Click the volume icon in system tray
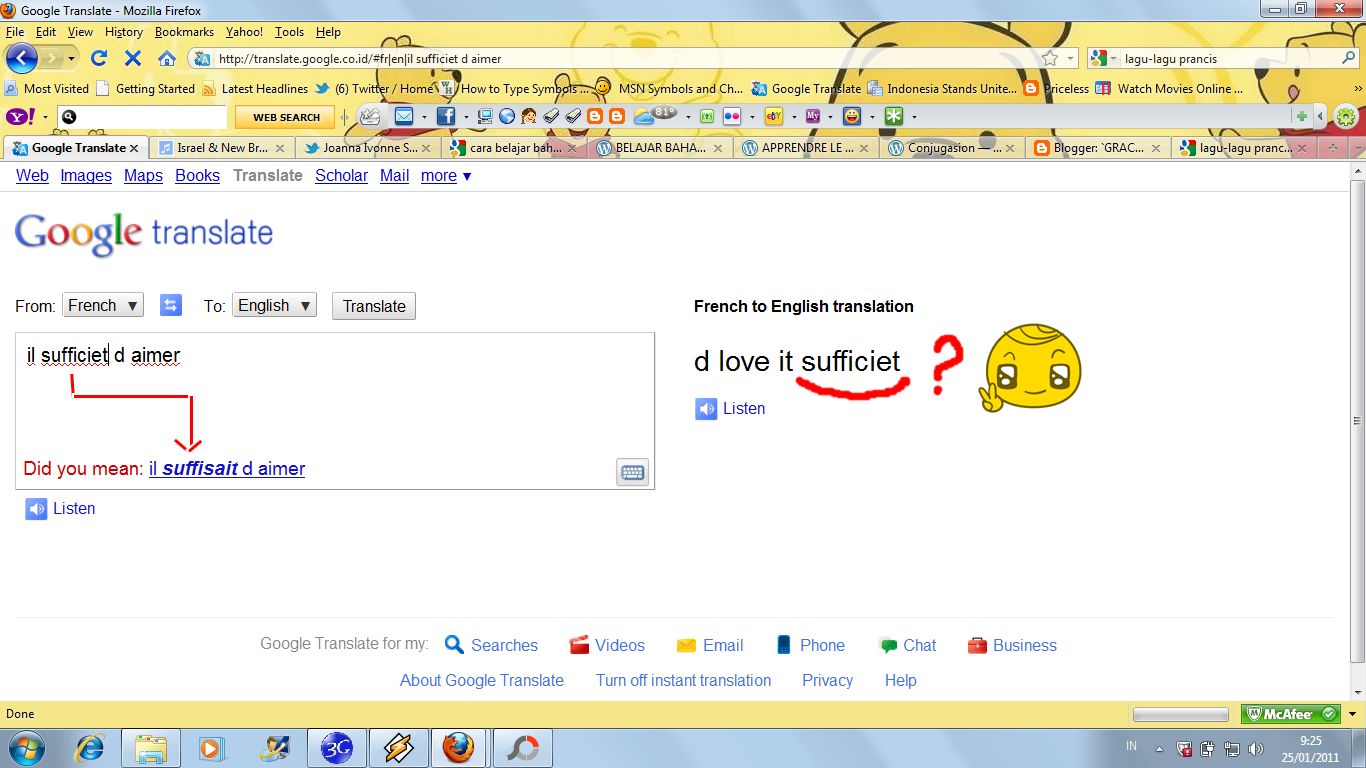 (x=1256, y=748)
